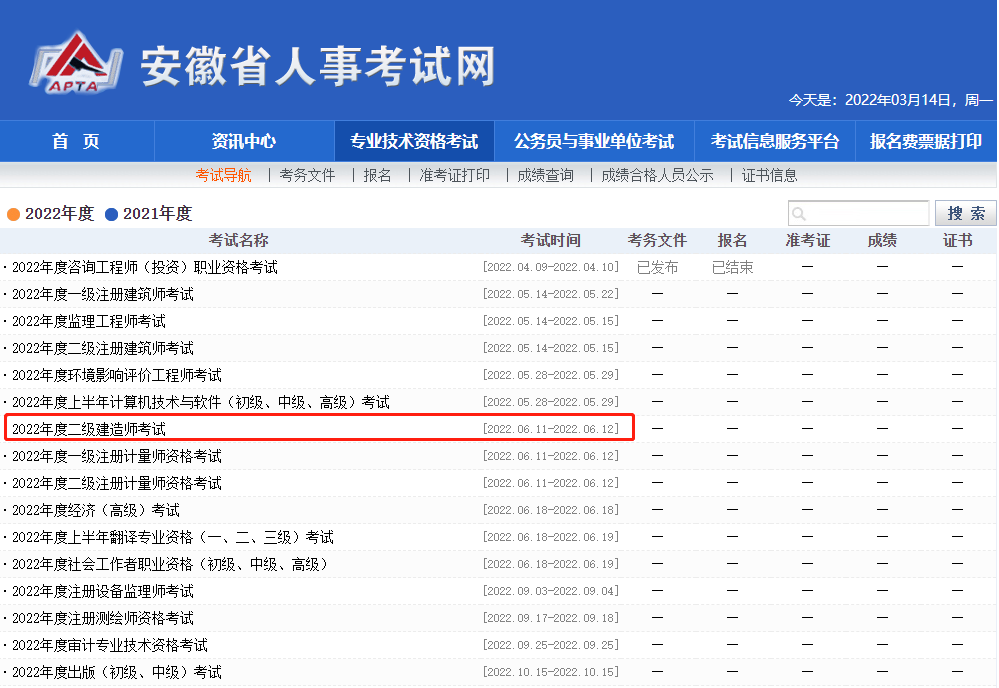
Task: Open the 首页 menu item
Action: pos(78,140)
